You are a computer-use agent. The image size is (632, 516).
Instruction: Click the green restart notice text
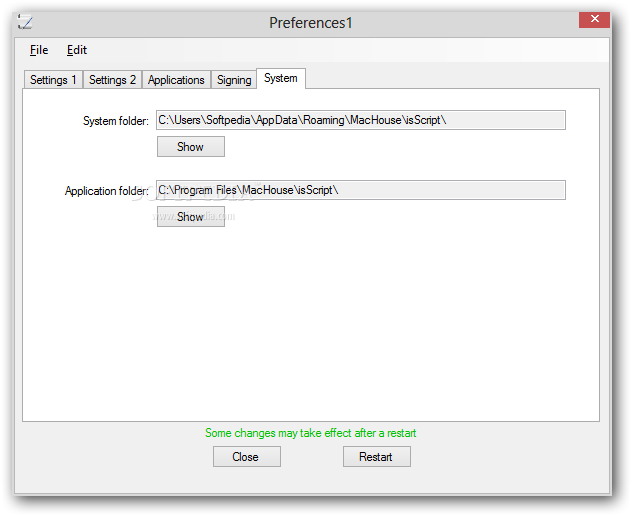pos(310,433)
